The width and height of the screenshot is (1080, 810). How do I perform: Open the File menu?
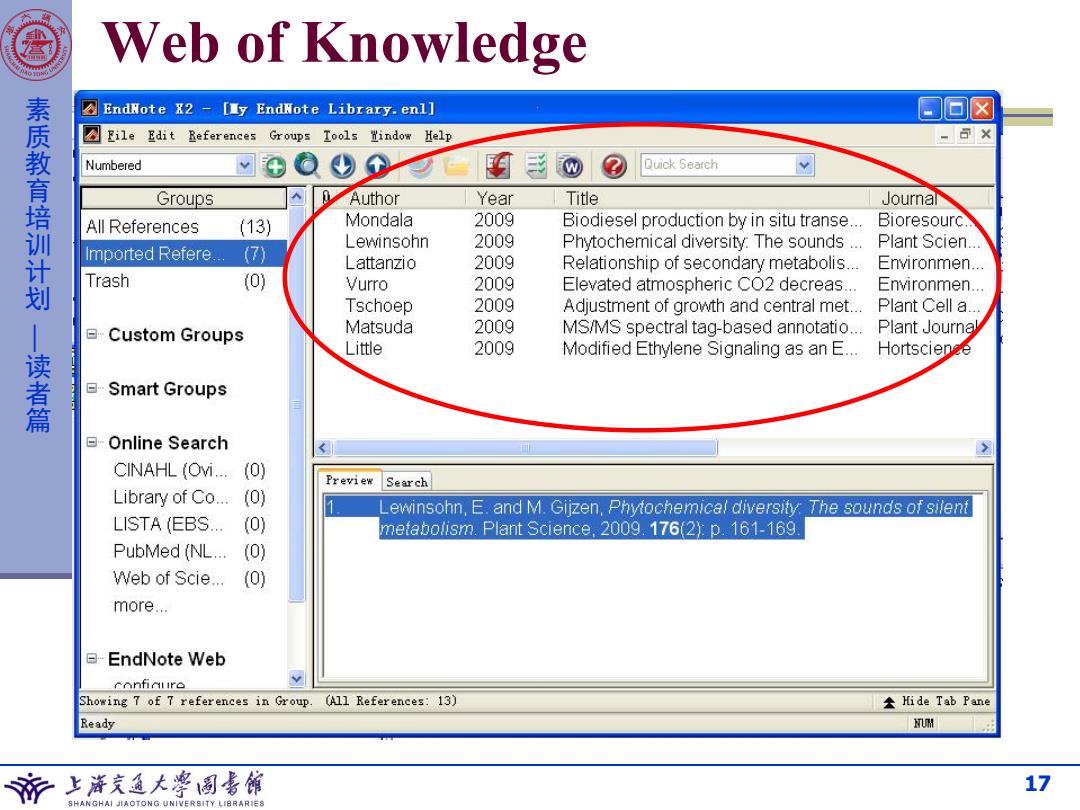[121, 136]
